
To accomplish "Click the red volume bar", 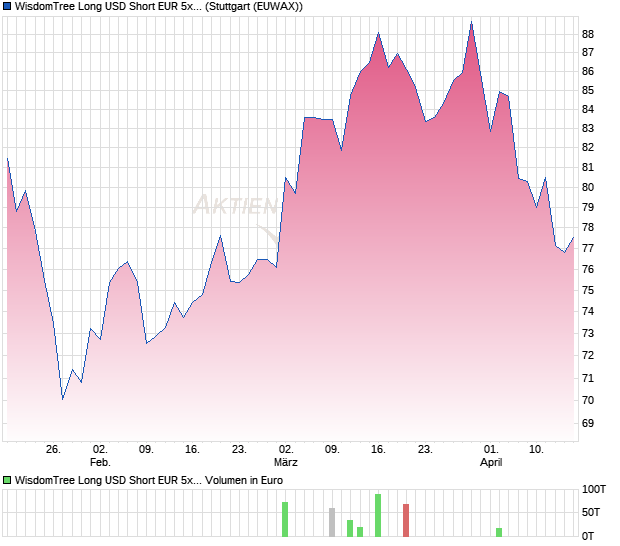I will click(x=406, y=520).
